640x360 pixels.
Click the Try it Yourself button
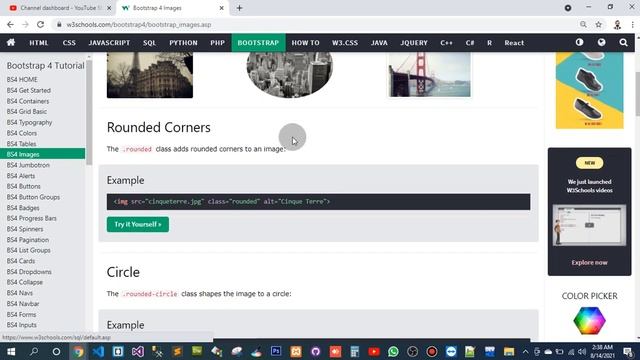(x=138, y=224)
